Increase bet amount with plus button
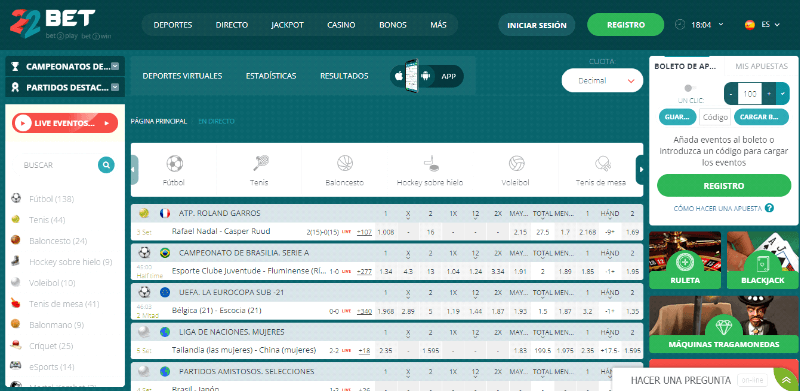Screen dimensions: 800x391 click(x=769, y=94)
